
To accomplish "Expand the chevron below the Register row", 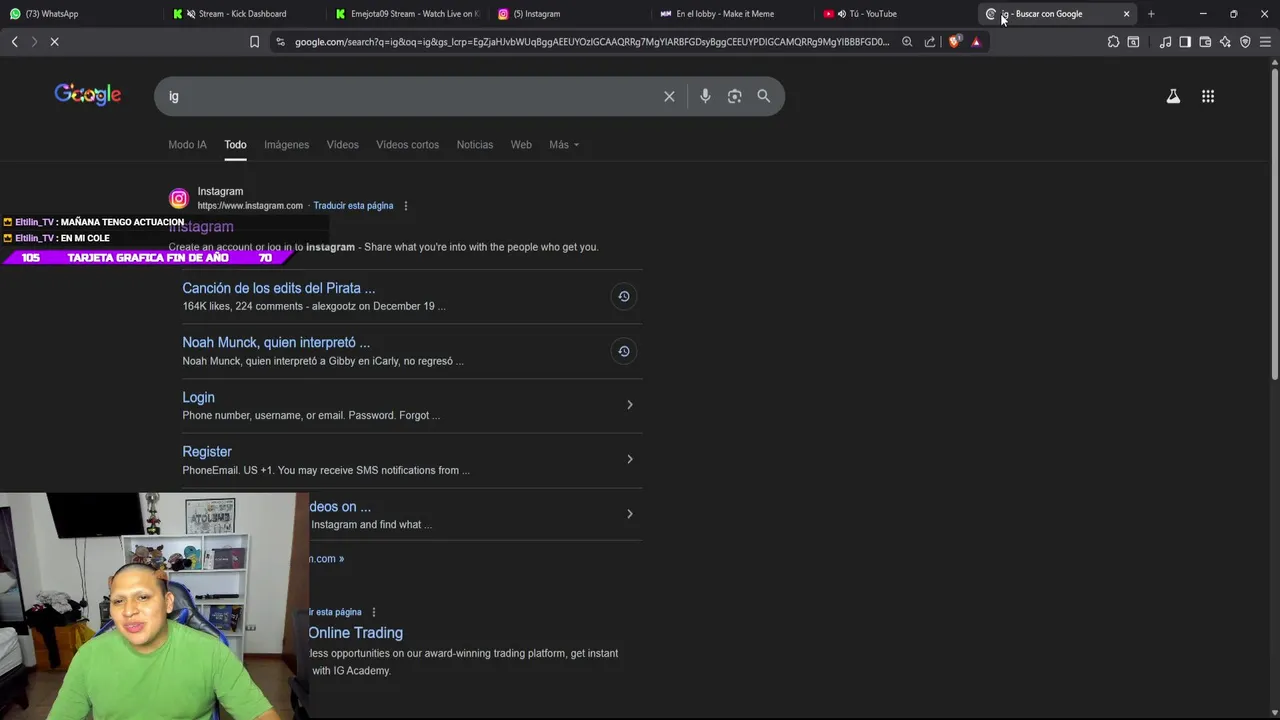I will point(629,514).
